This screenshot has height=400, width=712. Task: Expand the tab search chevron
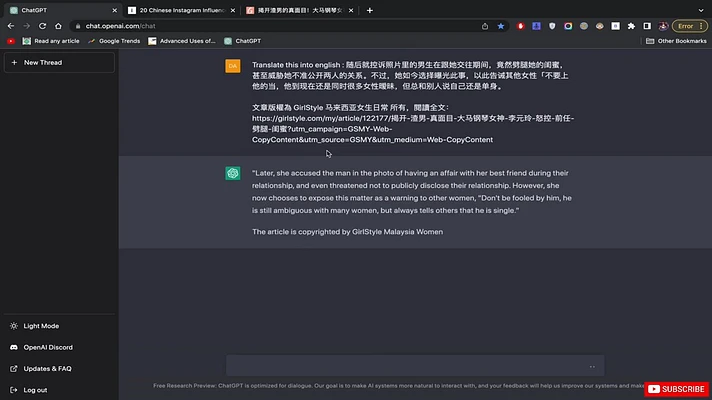[701, 10]
